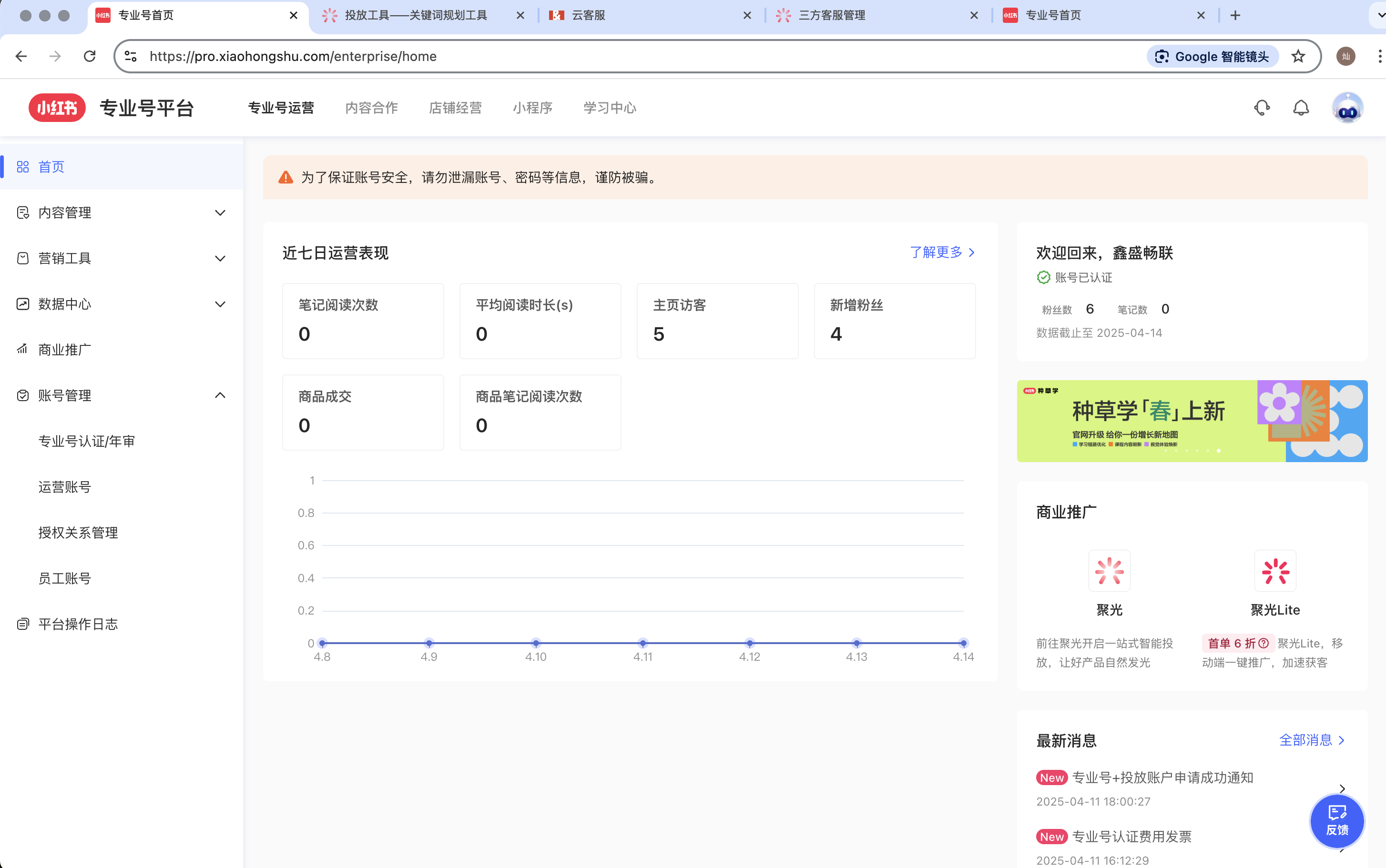Viewport: 1386px width, 868px height.
Task: Open 员工账号 submenu item
Action: pos(65,578)
